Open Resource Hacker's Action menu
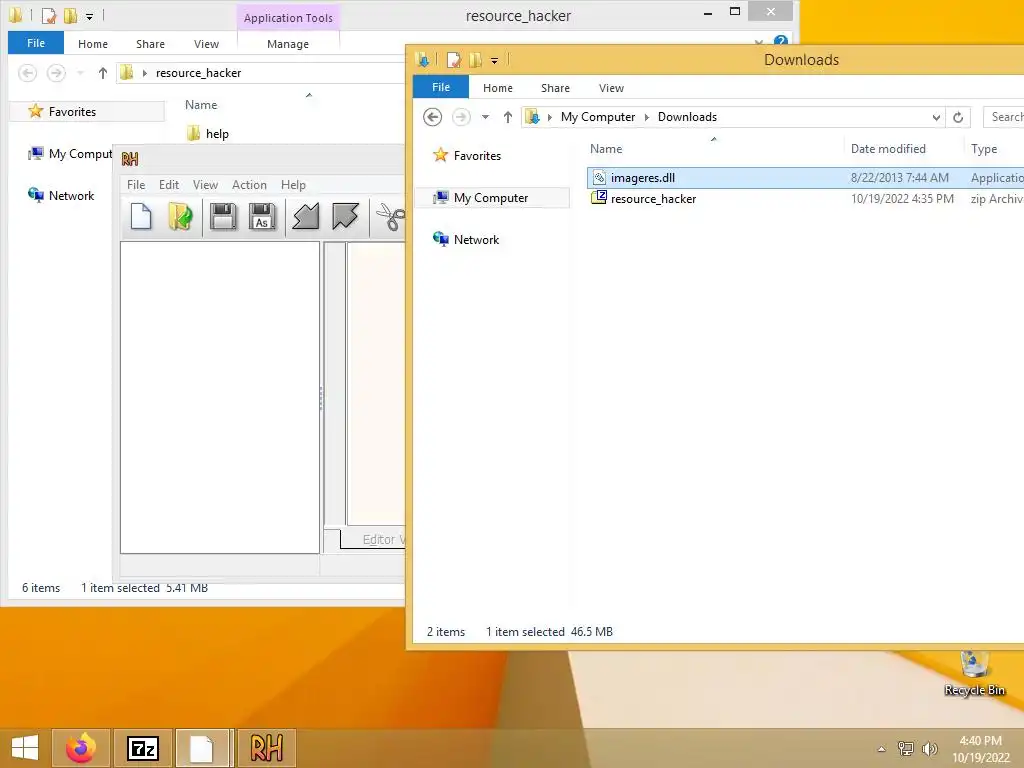1024x768 pixels. [x=249, y=185]
